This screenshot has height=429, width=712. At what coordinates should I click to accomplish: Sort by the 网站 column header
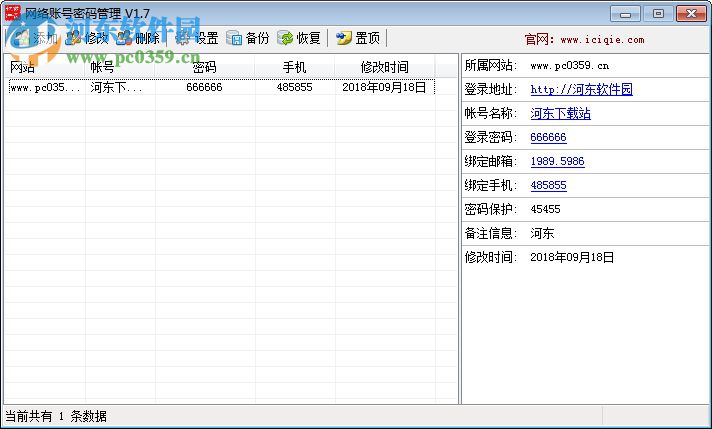tap(44, 67)
